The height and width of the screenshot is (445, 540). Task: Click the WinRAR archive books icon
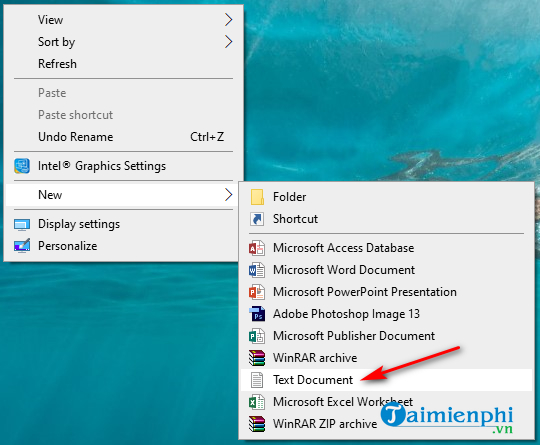pyautogui.click(x=257, y=358)
